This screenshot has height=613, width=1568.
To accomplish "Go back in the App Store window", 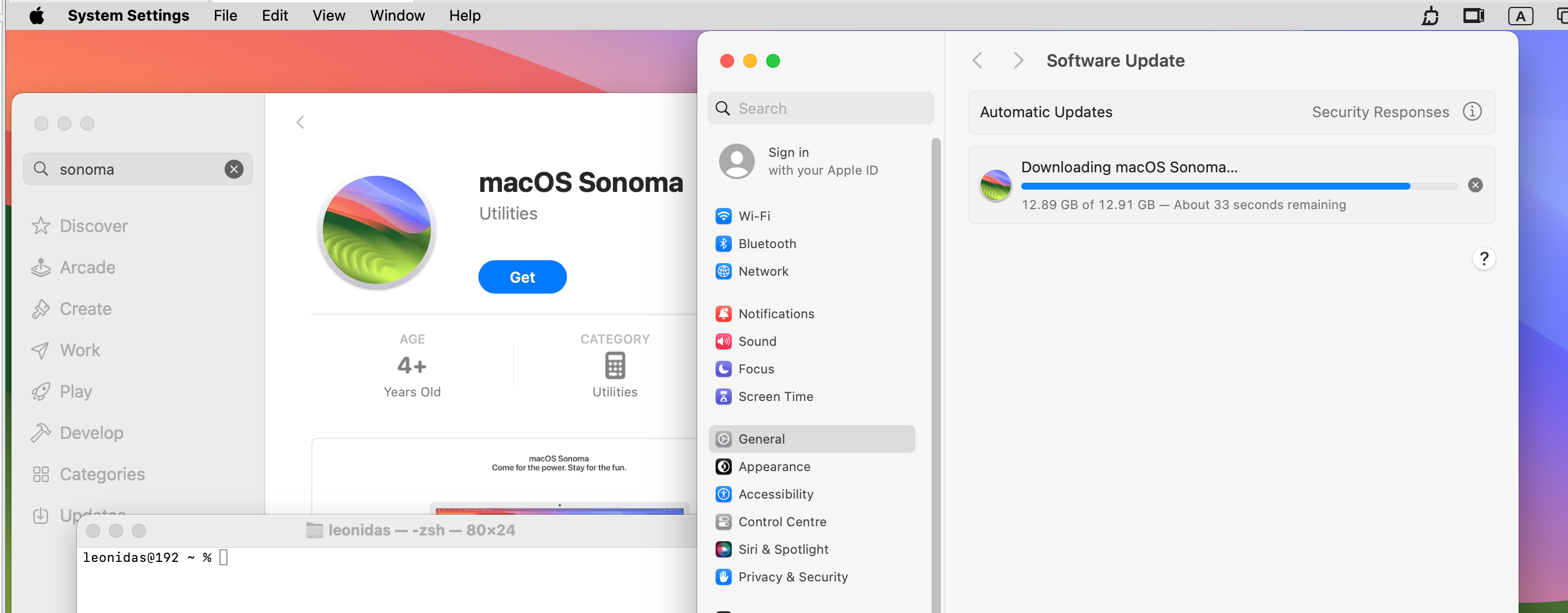I will click(x=300, y=122).
